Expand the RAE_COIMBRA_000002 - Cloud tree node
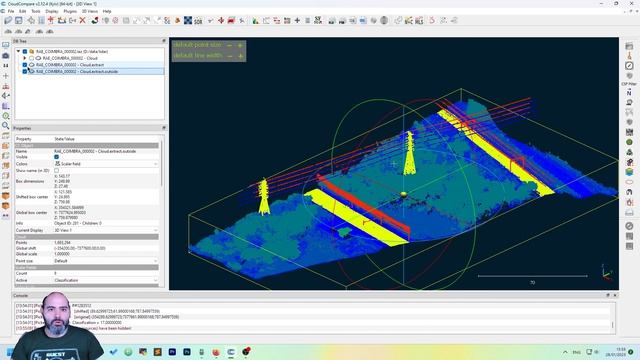This screenshot has width=640, height=360. 25,58
